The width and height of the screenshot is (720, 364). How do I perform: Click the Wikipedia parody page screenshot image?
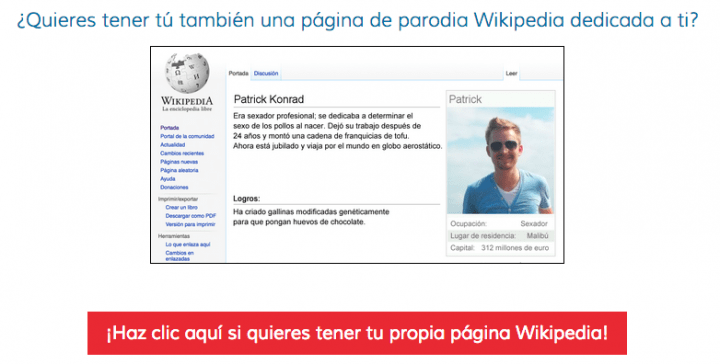[x=357, y=155]
